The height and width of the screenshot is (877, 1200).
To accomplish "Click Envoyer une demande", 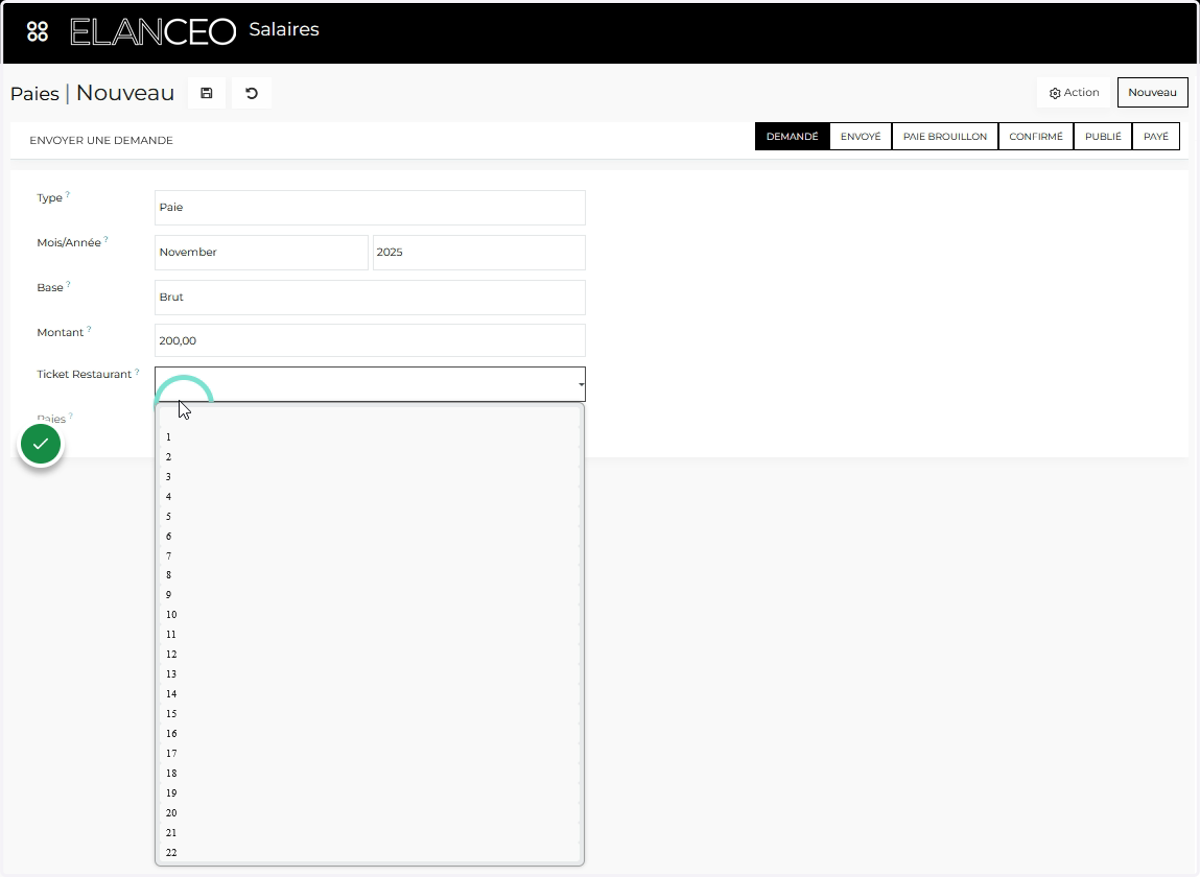I will (101, 140).
